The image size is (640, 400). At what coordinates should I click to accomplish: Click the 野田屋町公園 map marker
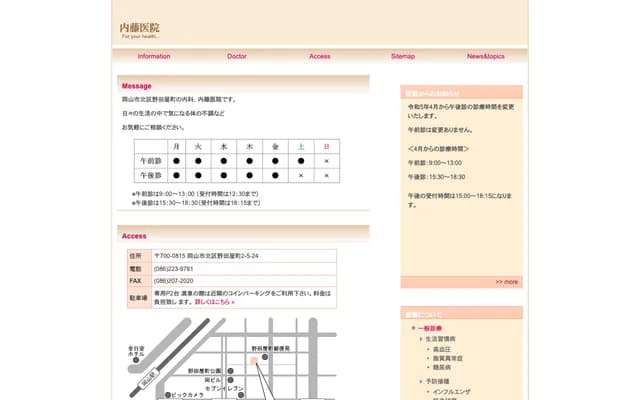coord(230,370)
